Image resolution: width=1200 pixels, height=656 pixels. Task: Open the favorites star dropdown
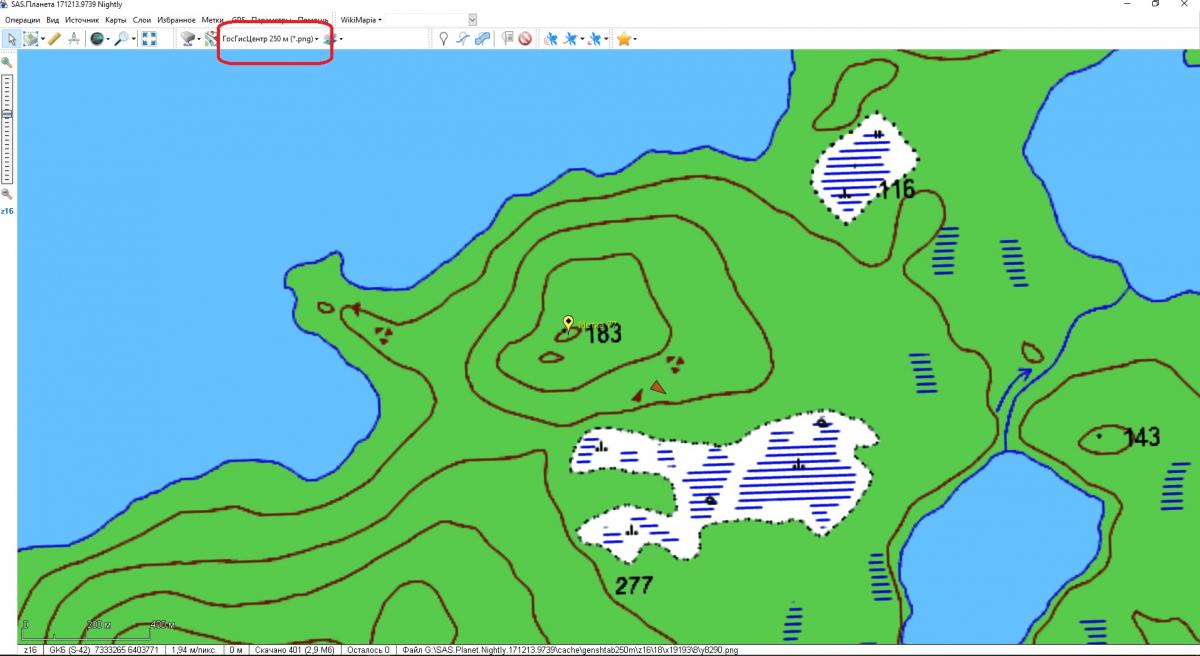point(626,39)
